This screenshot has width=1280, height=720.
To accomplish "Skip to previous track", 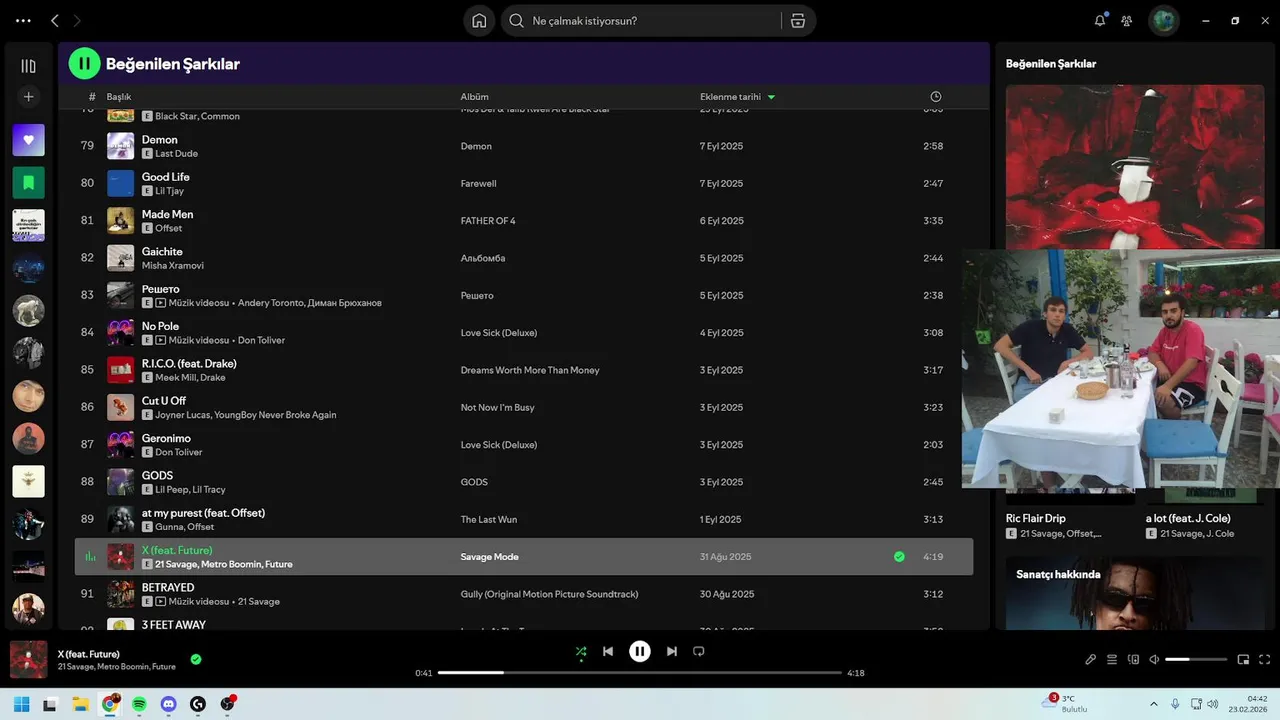I will pyautogui.click(x=608, y=651).
